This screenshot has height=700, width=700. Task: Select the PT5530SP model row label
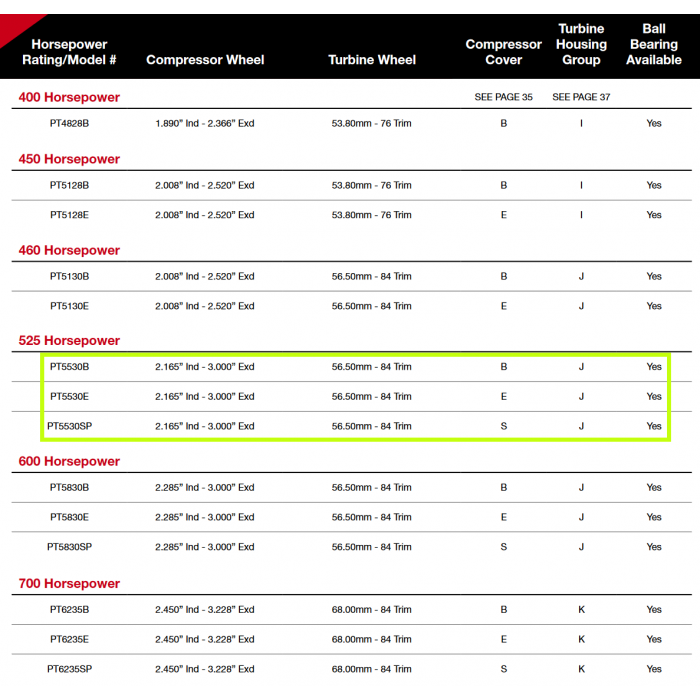(69, 426)
